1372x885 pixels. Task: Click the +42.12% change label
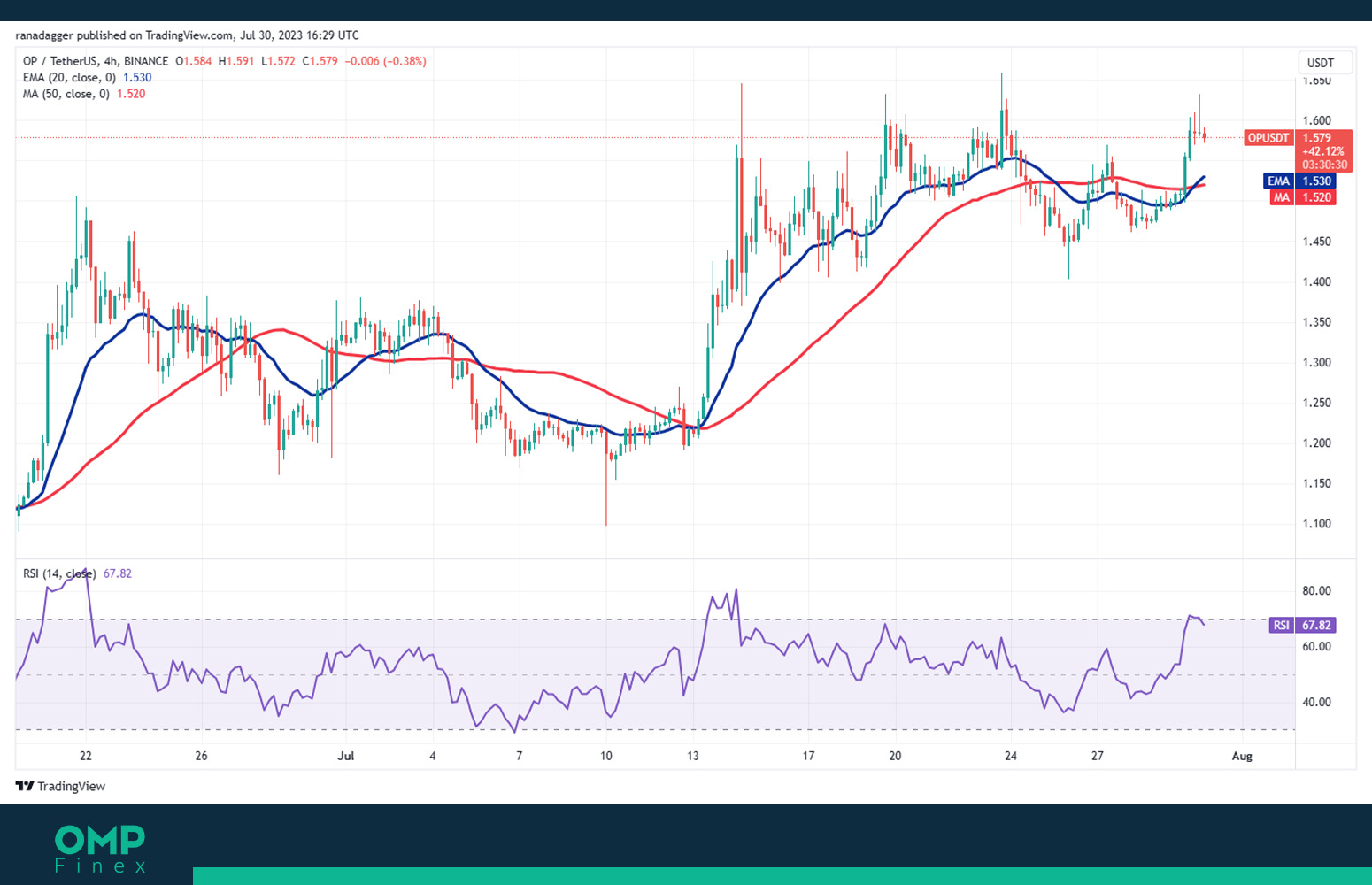coord(1323,151)
